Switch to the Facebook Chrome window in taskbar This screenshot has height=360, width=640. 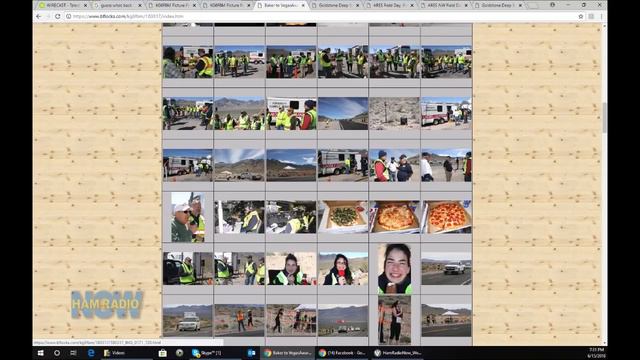(x=342, y=353)
